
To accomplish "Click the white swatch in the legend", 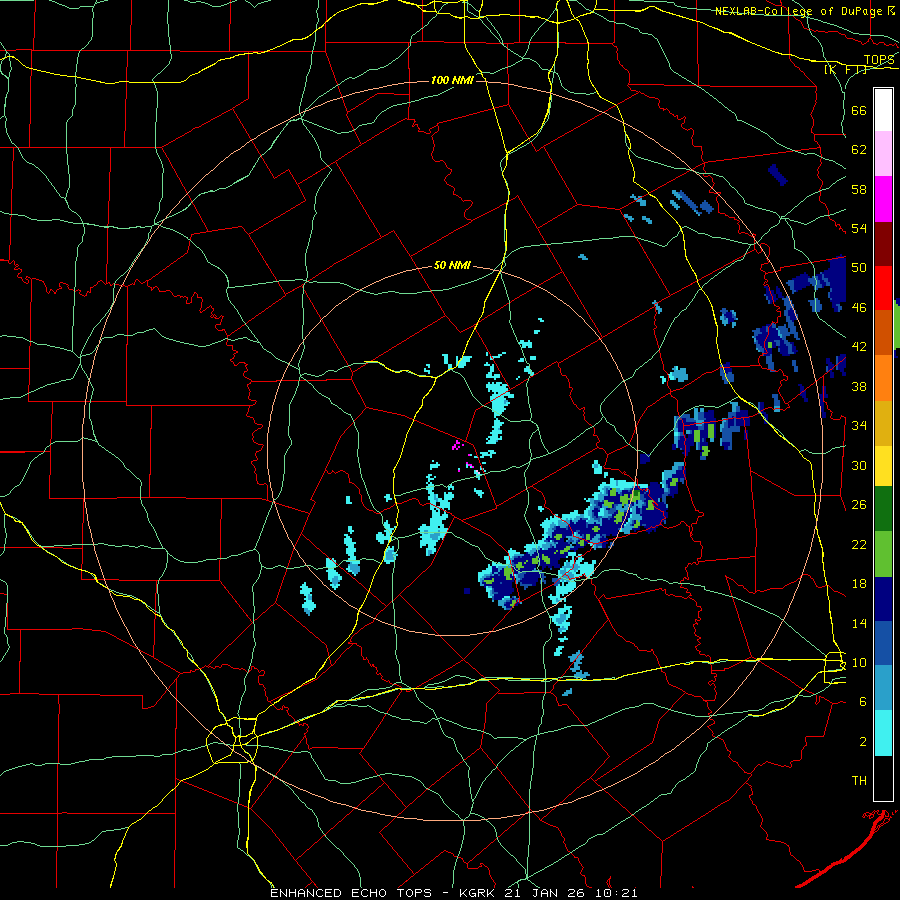I will coord(883,110).
